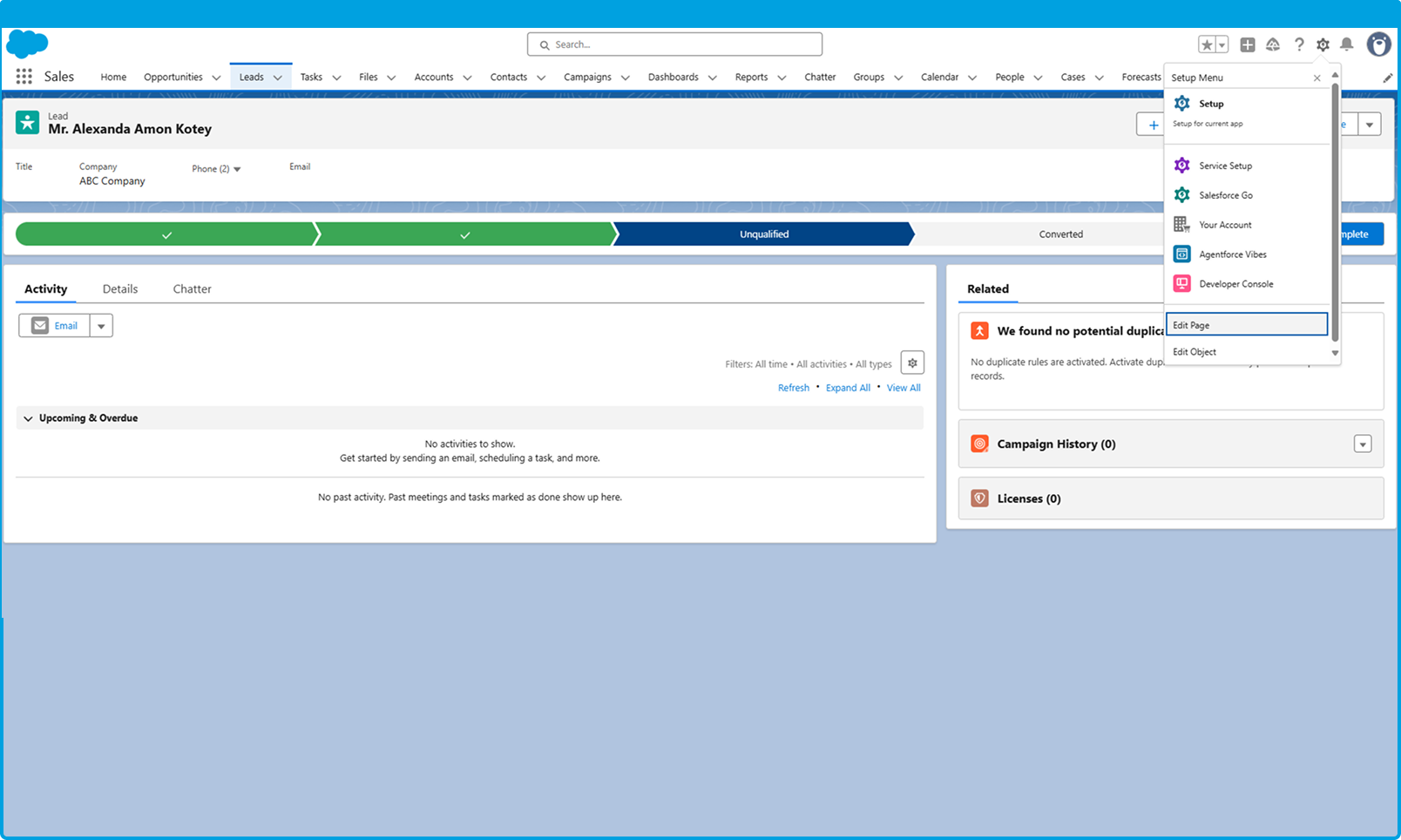Click the Refresh link
Viewport: 1401px width, 840px height.
pos(793,388)
